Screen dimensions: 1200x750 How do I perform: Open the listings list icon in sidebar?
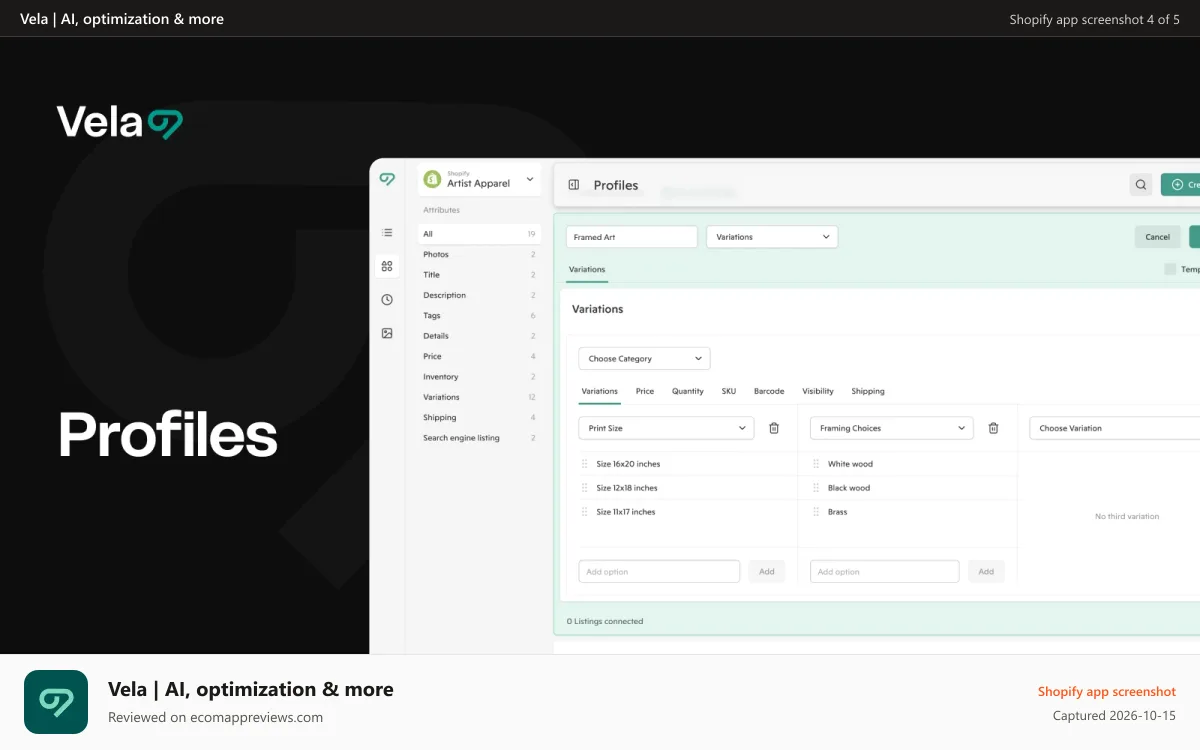387,232
